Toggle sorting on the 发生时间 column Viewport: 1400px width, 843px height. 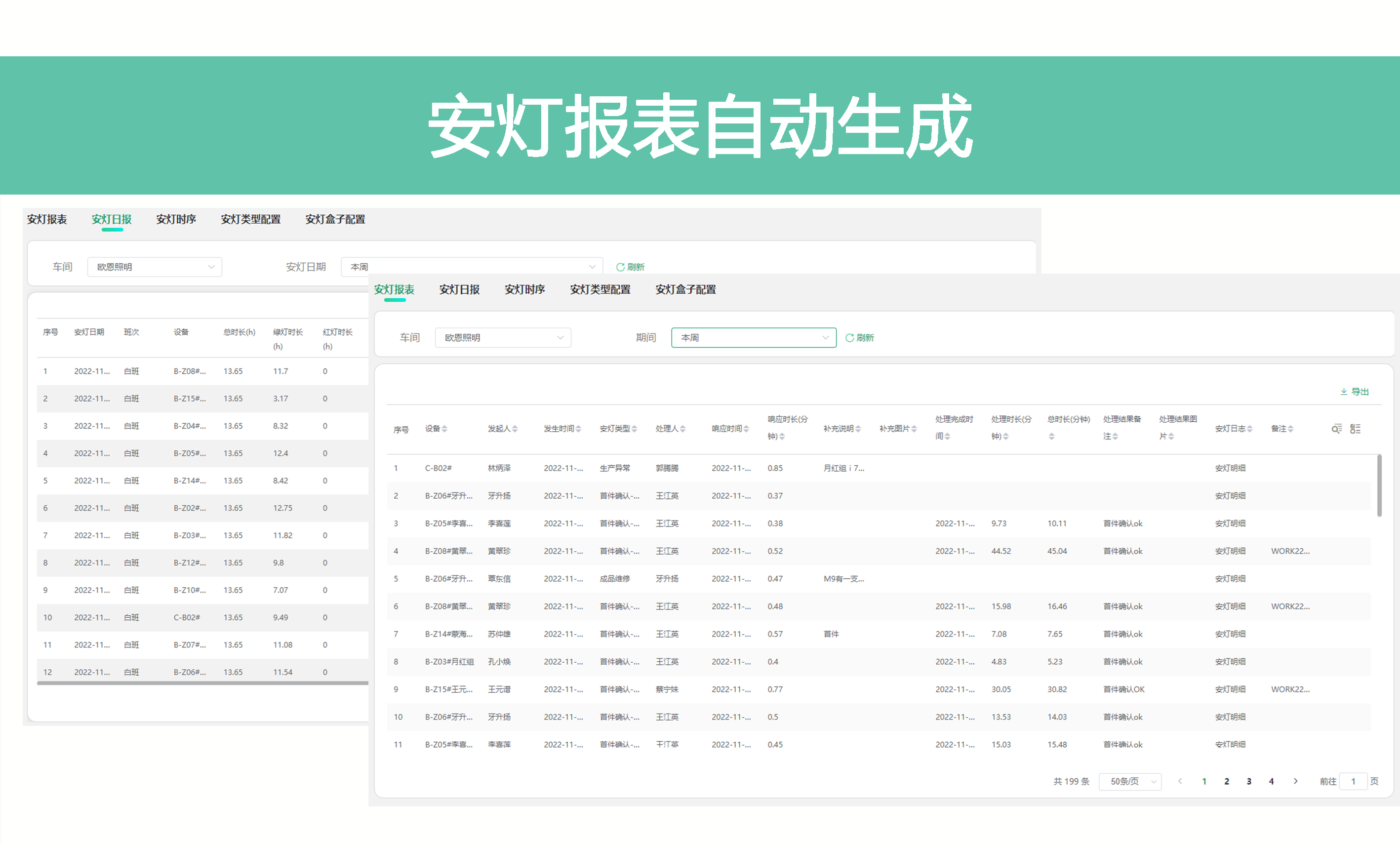[x=578, y=430]
